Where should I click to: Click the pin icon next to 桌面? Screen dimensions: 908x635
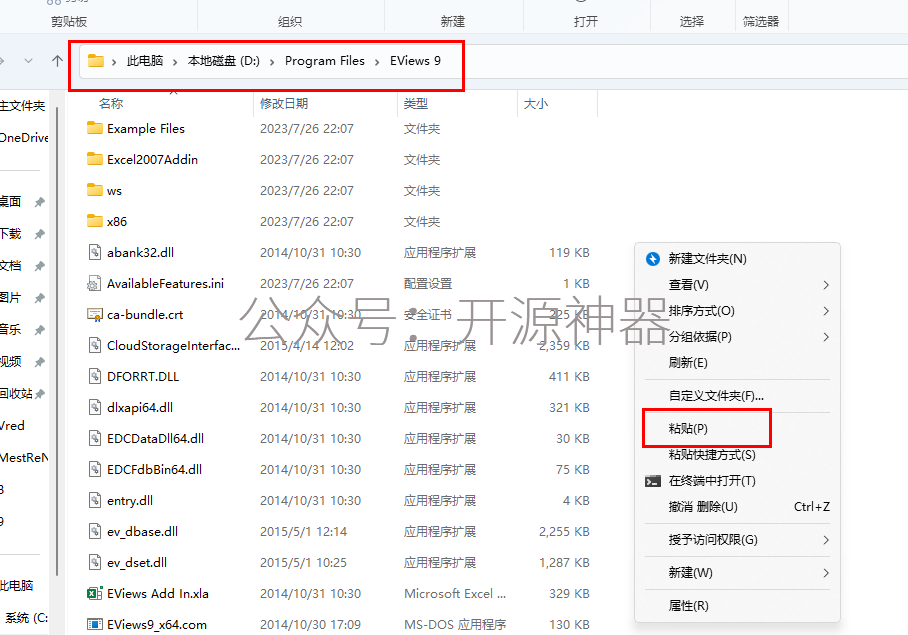tap(39, 202)
